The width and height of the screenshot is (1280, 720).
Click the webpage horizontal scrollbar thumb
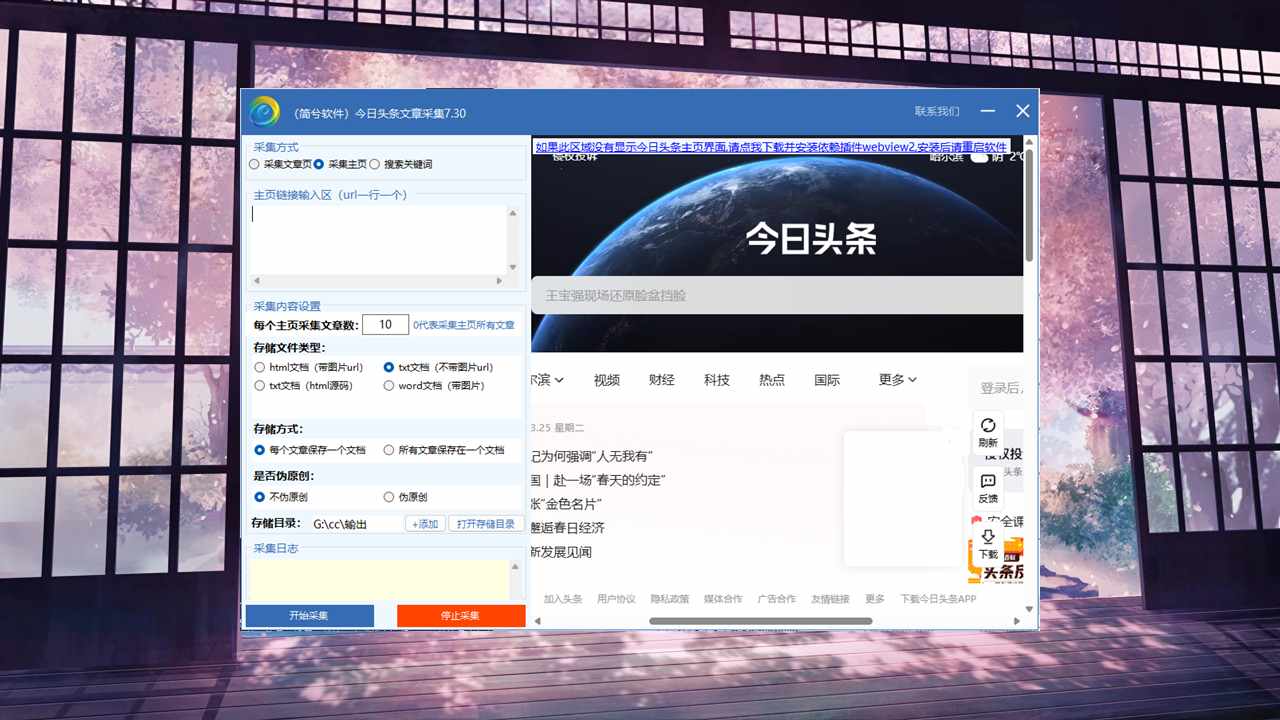click(760, 621)
